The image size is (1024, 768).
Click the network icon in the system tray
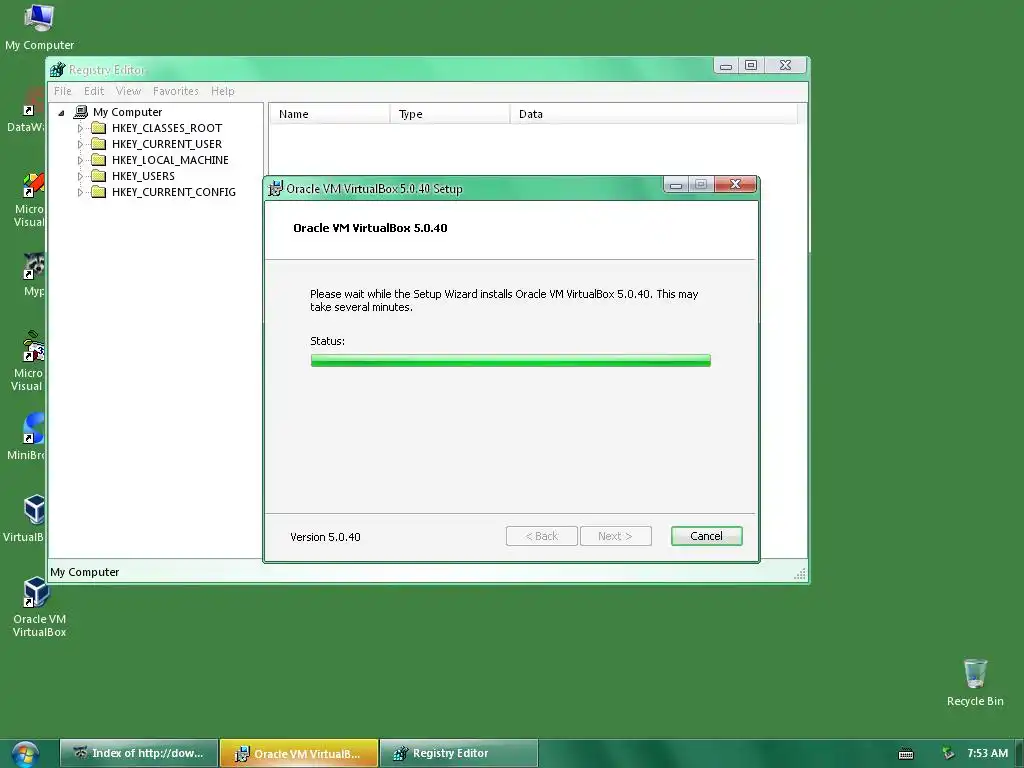click(x=948, y=754)
